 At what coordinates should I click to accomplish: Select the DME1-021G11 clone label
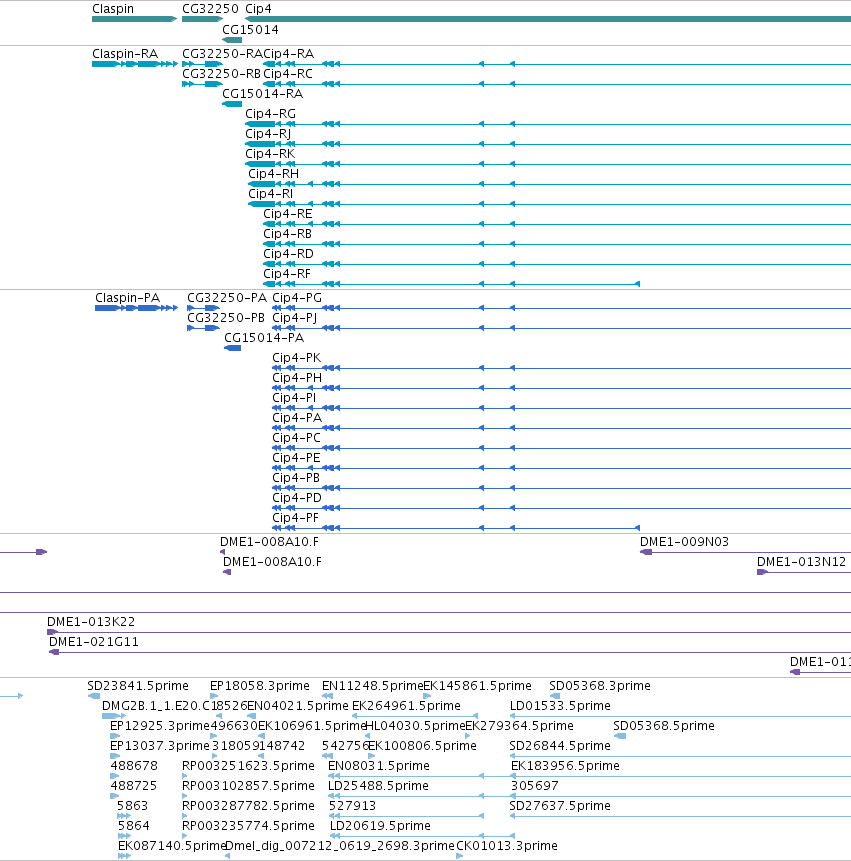point(94,642)
